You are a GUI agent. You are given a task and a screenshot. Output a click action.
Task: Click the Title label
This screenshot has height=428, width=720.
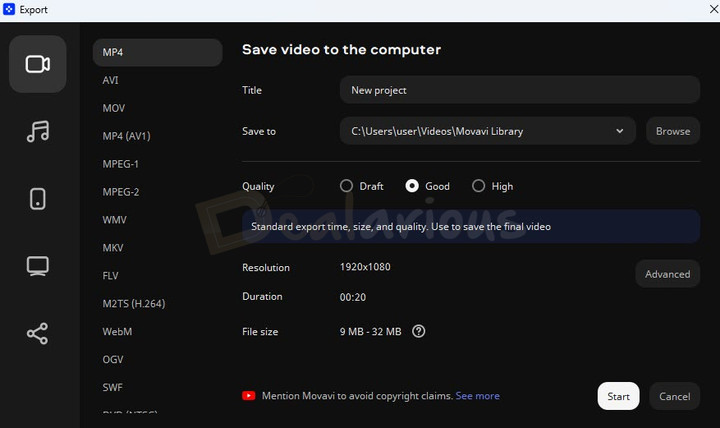tap(252, 90)
